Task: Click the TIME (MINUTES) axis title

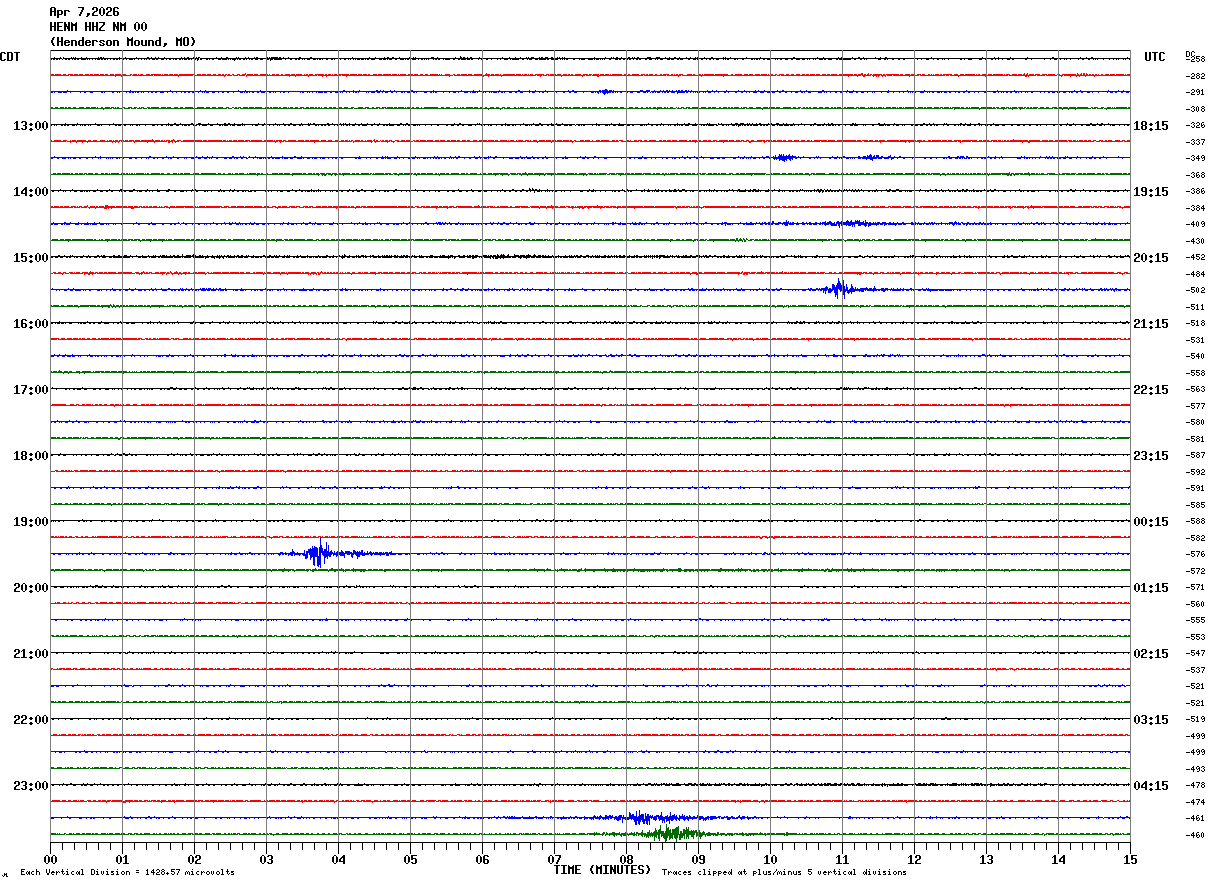Action: tap(602, 870)
